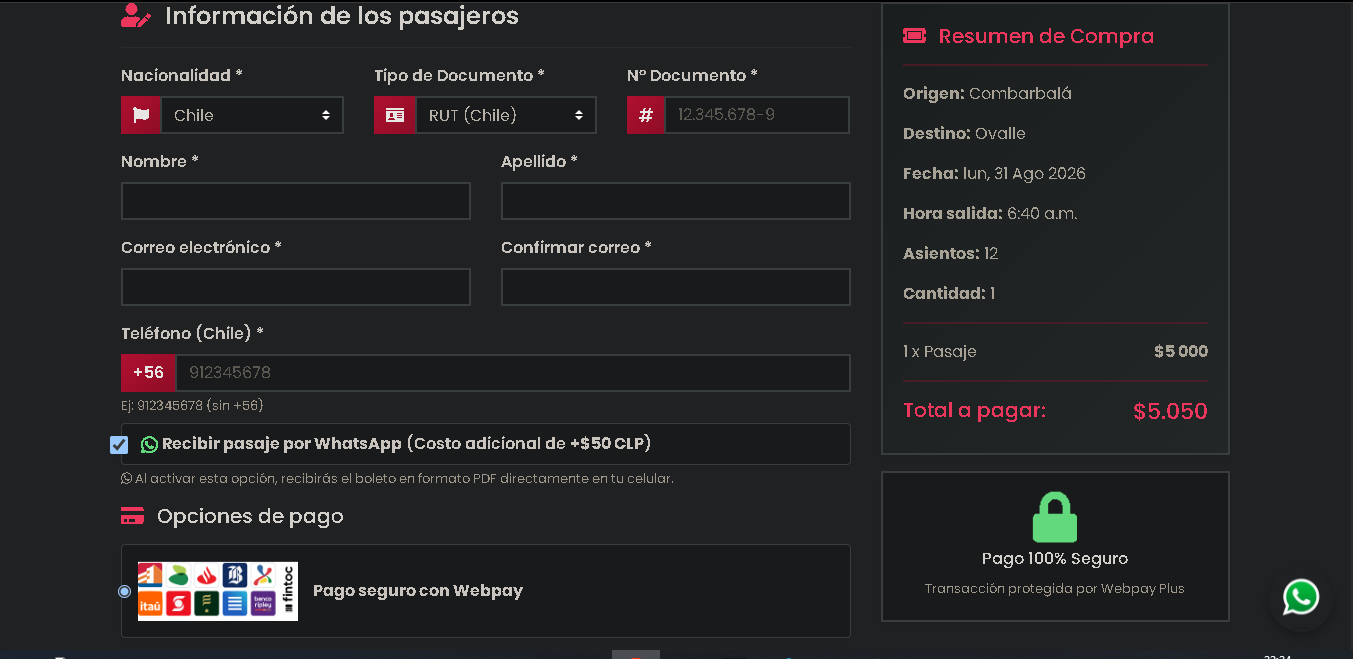Select the Pago seguro con Webpay radio

(124, 591)
